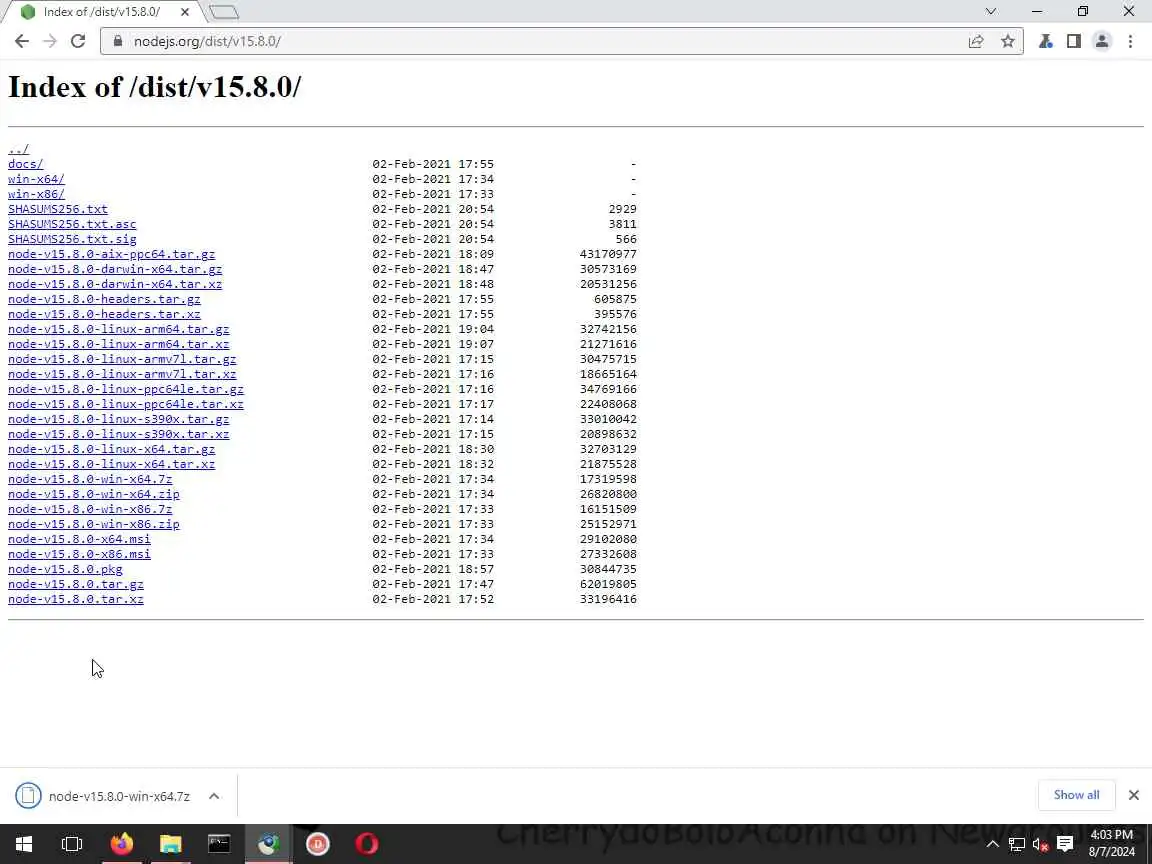Navigate to parent directory ../
1152x864 pixels.
click(18, 149)
